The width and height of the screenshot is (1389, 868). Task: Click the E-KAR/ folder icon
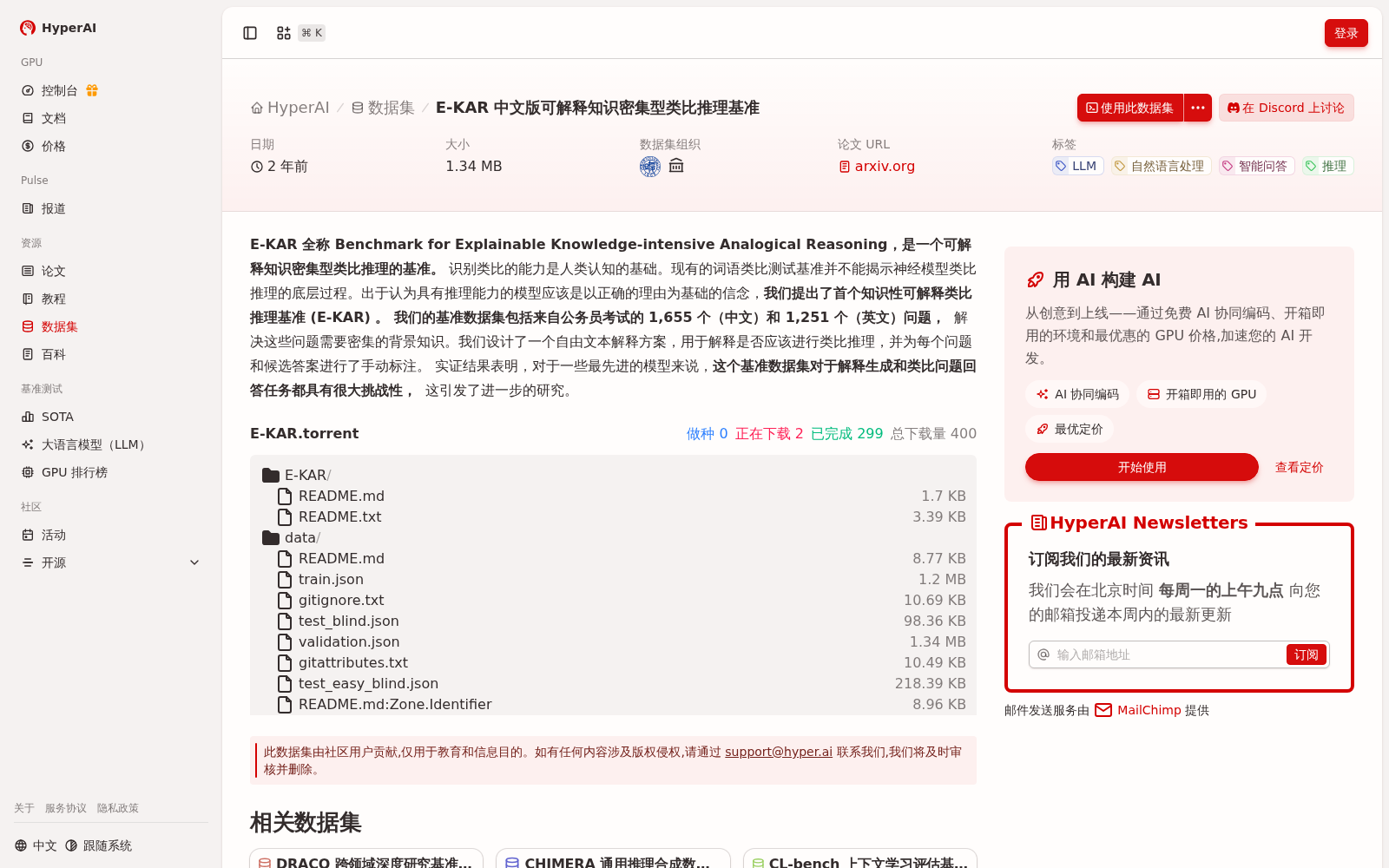[271, 475]
